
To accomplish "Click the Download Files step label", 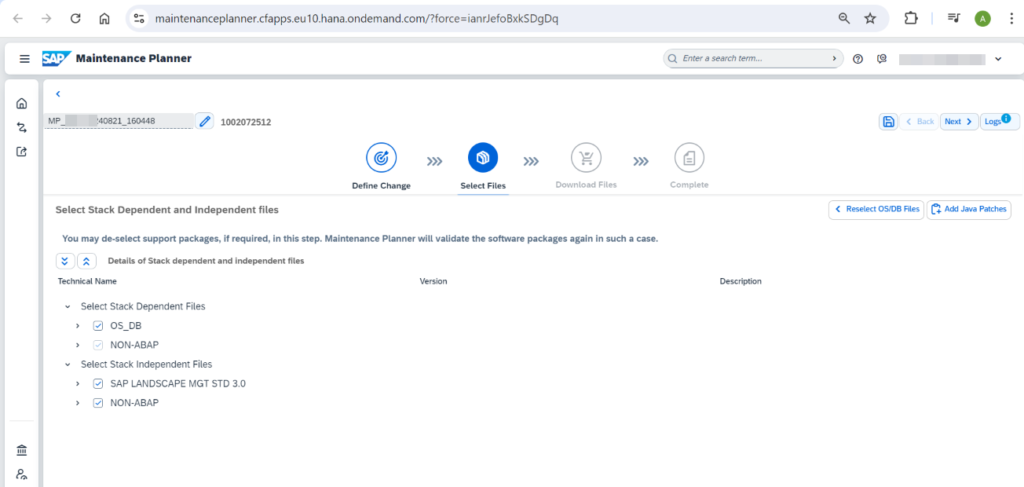I will coord(586,185).
